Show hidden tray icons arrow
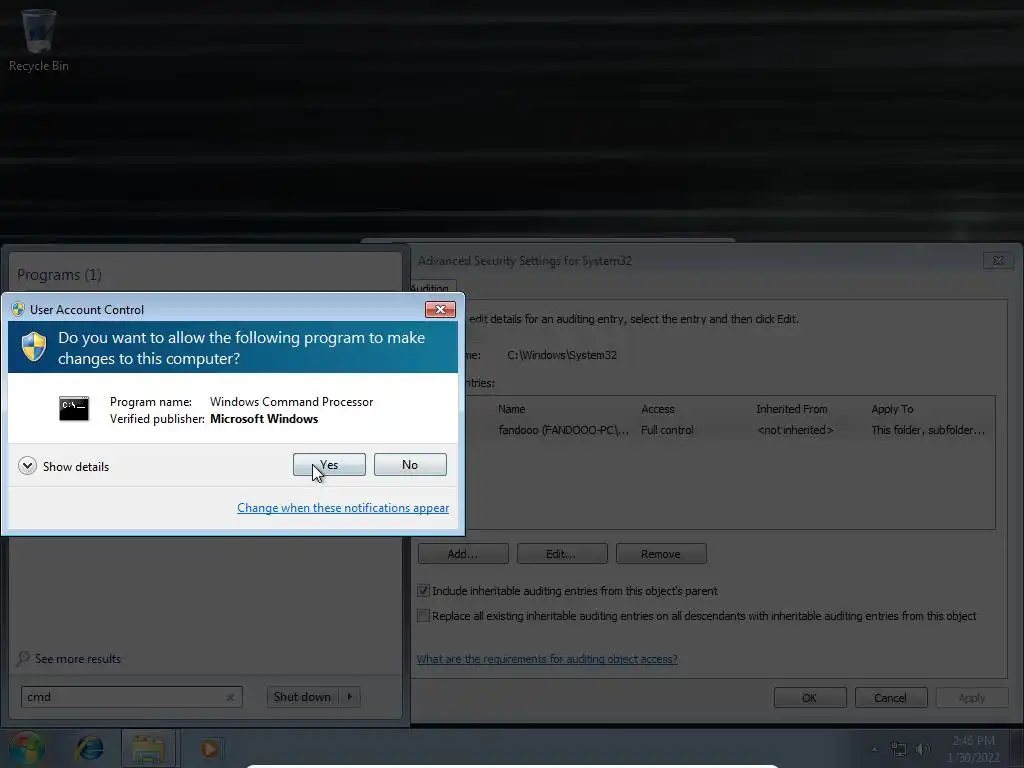The width and height of the screenshot is (1024, 768). [x=874, y=749]
